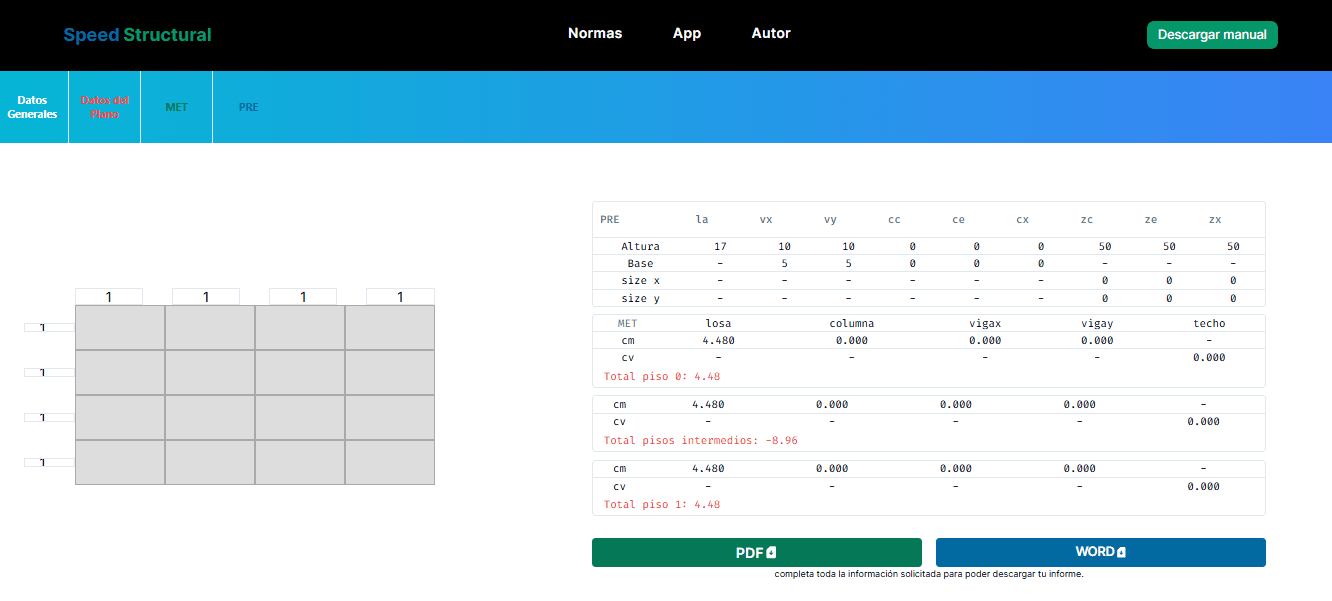Click the top row height input left of grid
Image resolution: width=1332 pixels, height=601 pixels.
49,327
